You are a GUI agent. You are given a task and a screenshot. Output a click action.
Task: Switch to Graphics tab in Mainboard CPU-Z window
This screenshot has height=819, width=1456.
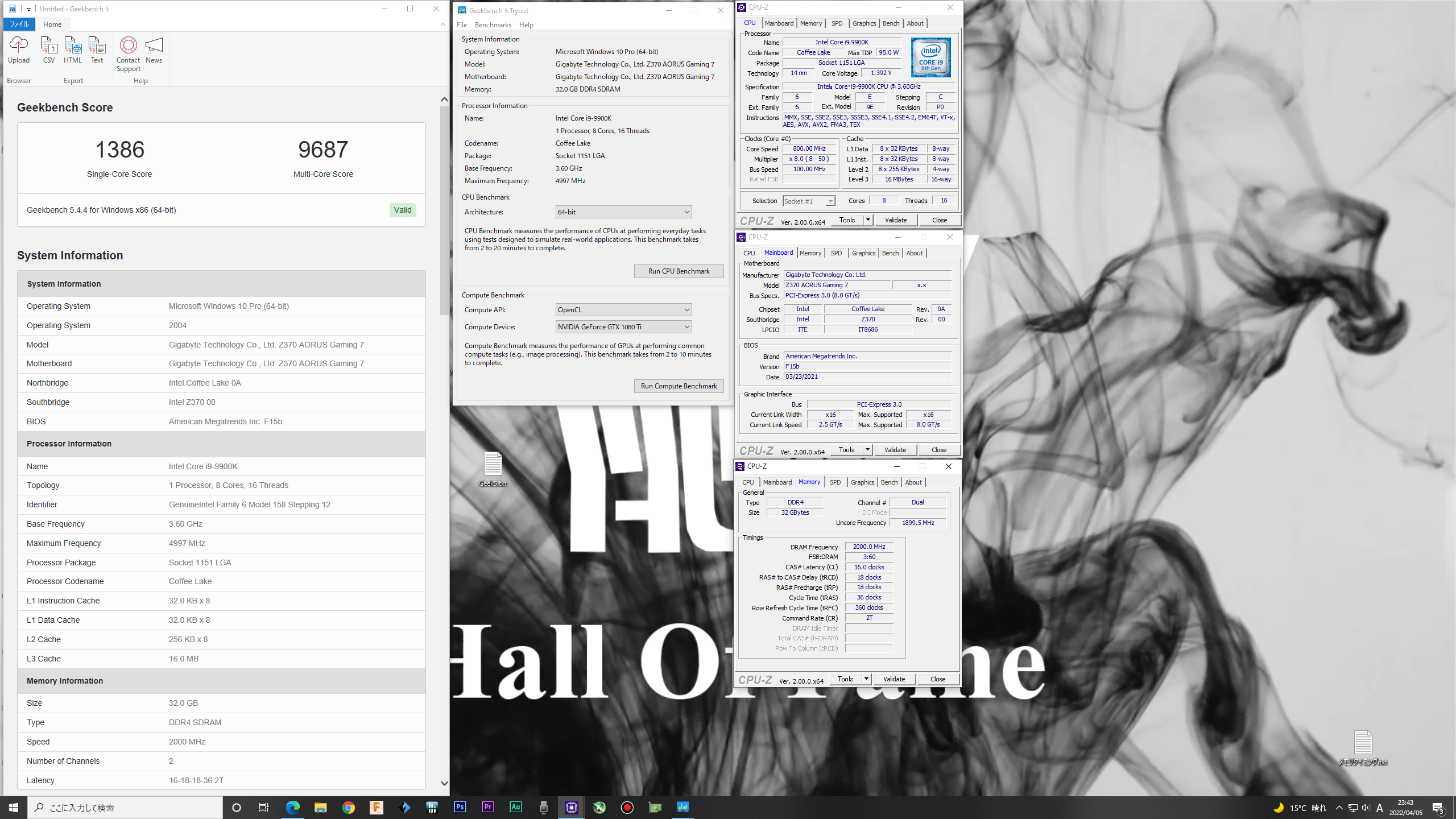863,253
